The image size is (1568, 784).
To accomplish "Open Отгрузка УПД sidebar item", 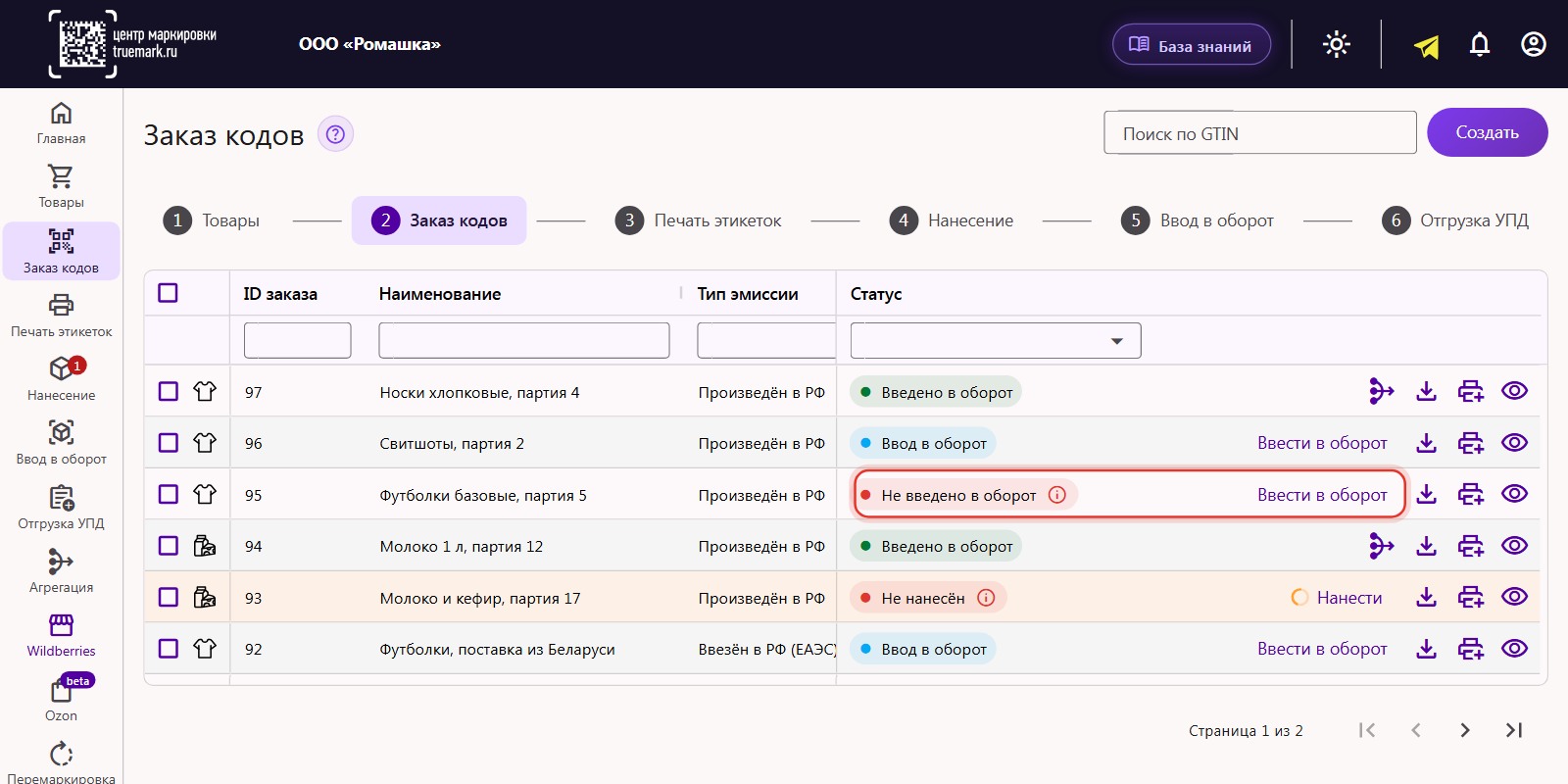I will [x=61, y=509].
